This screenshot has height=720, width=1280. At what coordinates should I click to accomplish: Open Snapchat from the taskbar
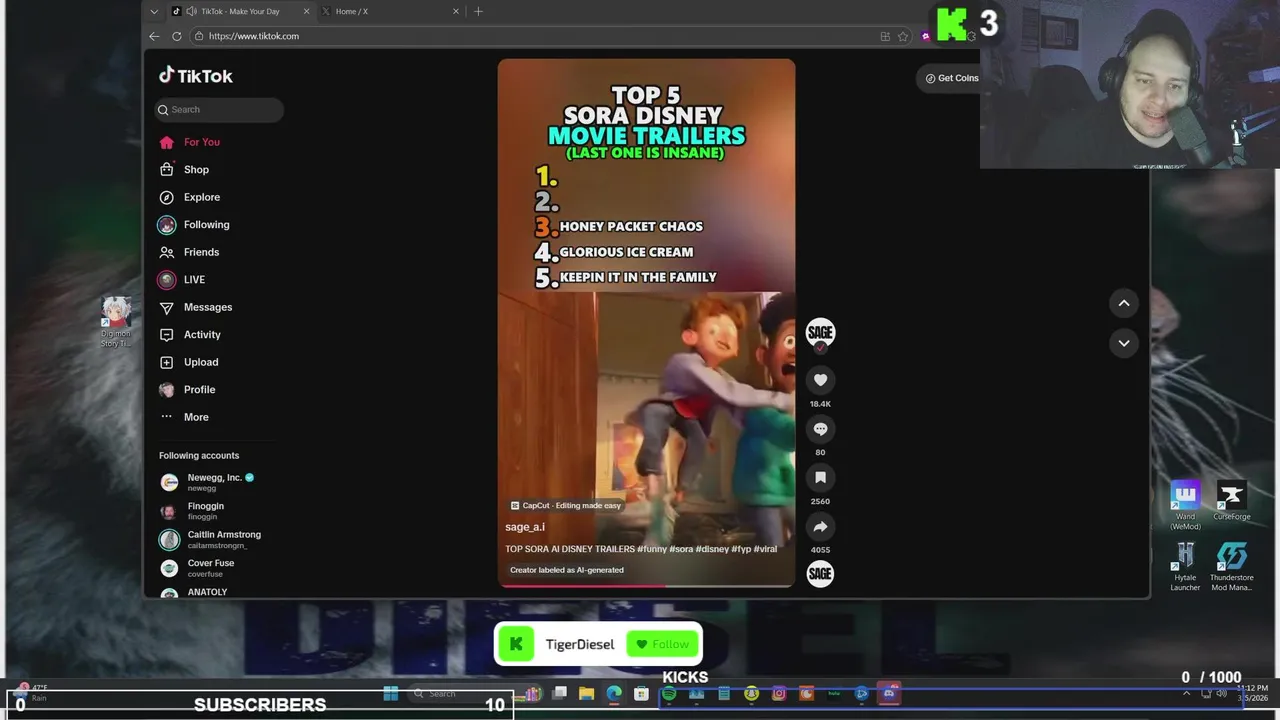[751, 693]
